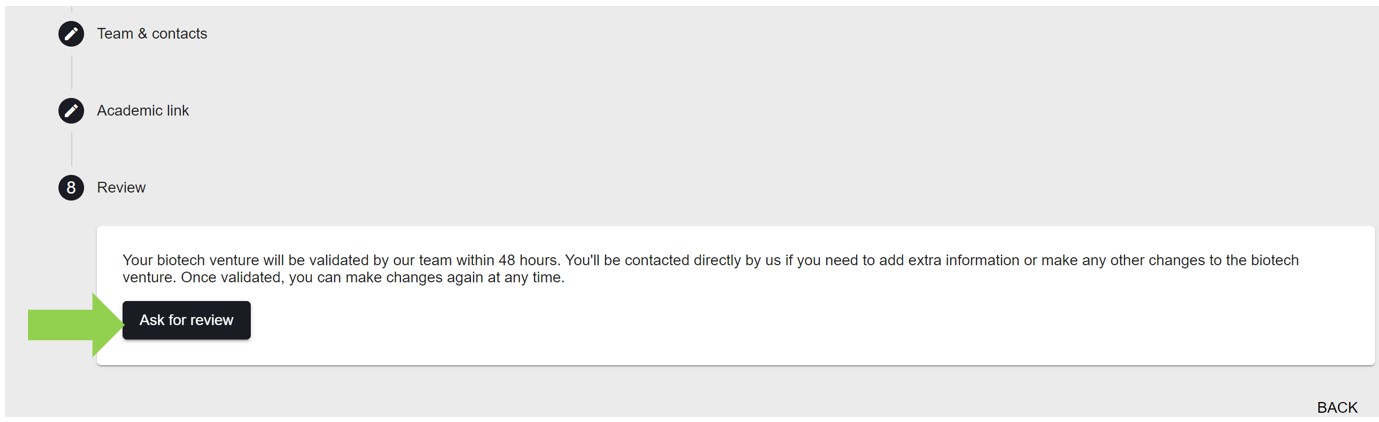Image resolution: width=1379 pixels, height=422 pixels.
Task: Click the pencil icon beside Team & contacts
Action: point(71,34)
